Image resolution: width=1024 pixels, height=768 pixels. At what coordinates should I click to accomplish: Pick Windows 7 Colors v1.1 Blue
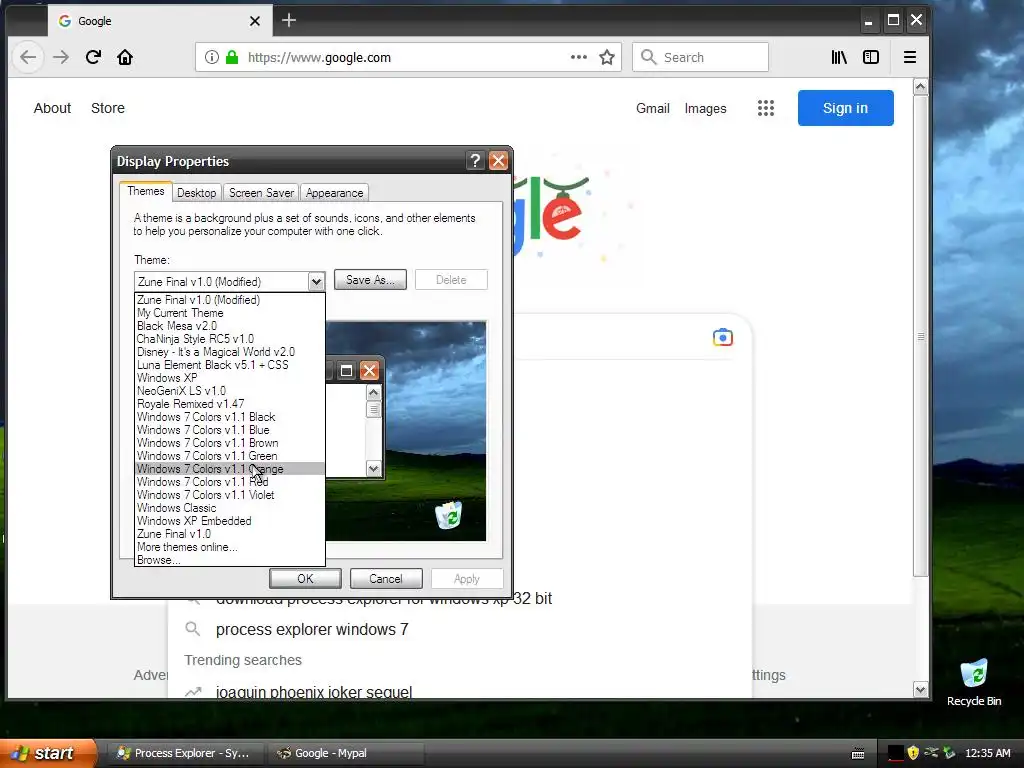[x=229, y=430]
